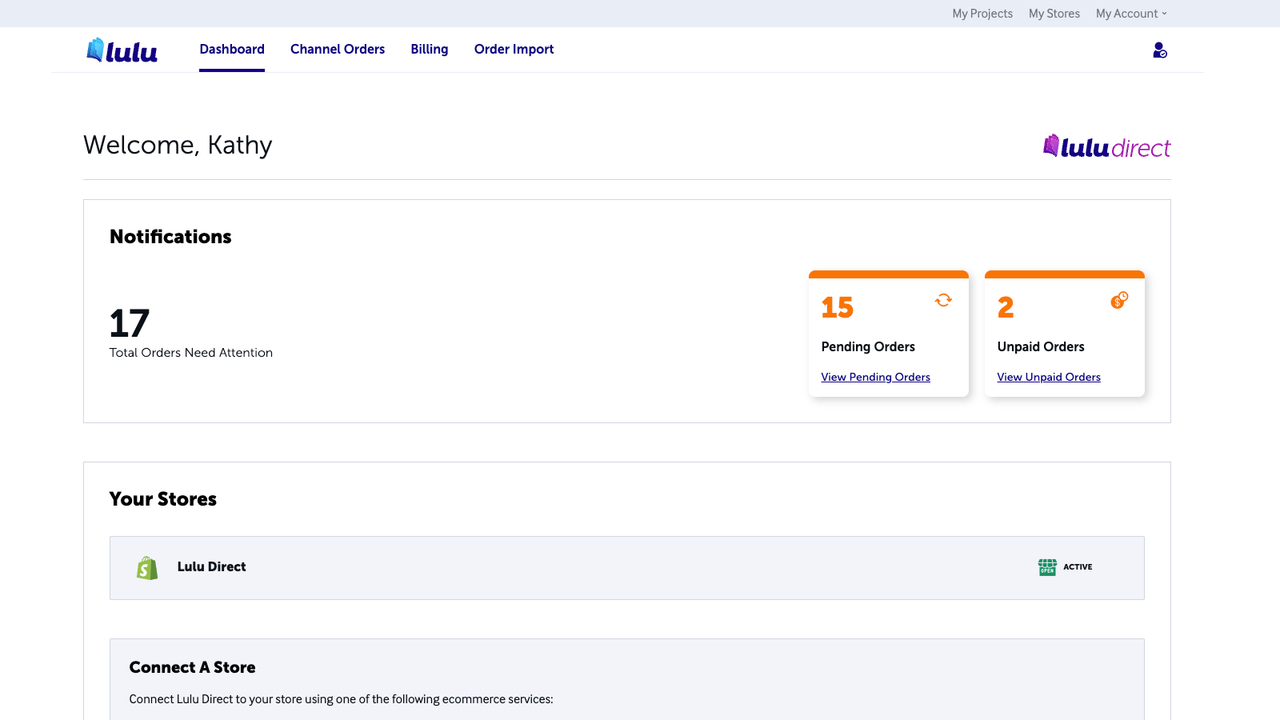Click the Your Stores heading
1280x720 pixels.
coord(163,499)
